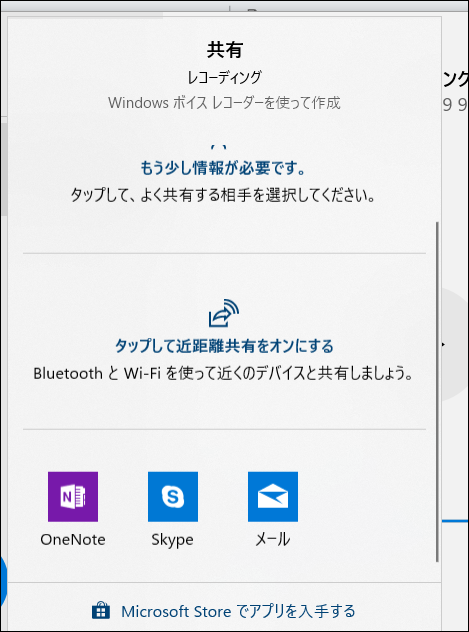
Task: Click the share panel vertical scrollbar
Action: (x=437, y=391)
